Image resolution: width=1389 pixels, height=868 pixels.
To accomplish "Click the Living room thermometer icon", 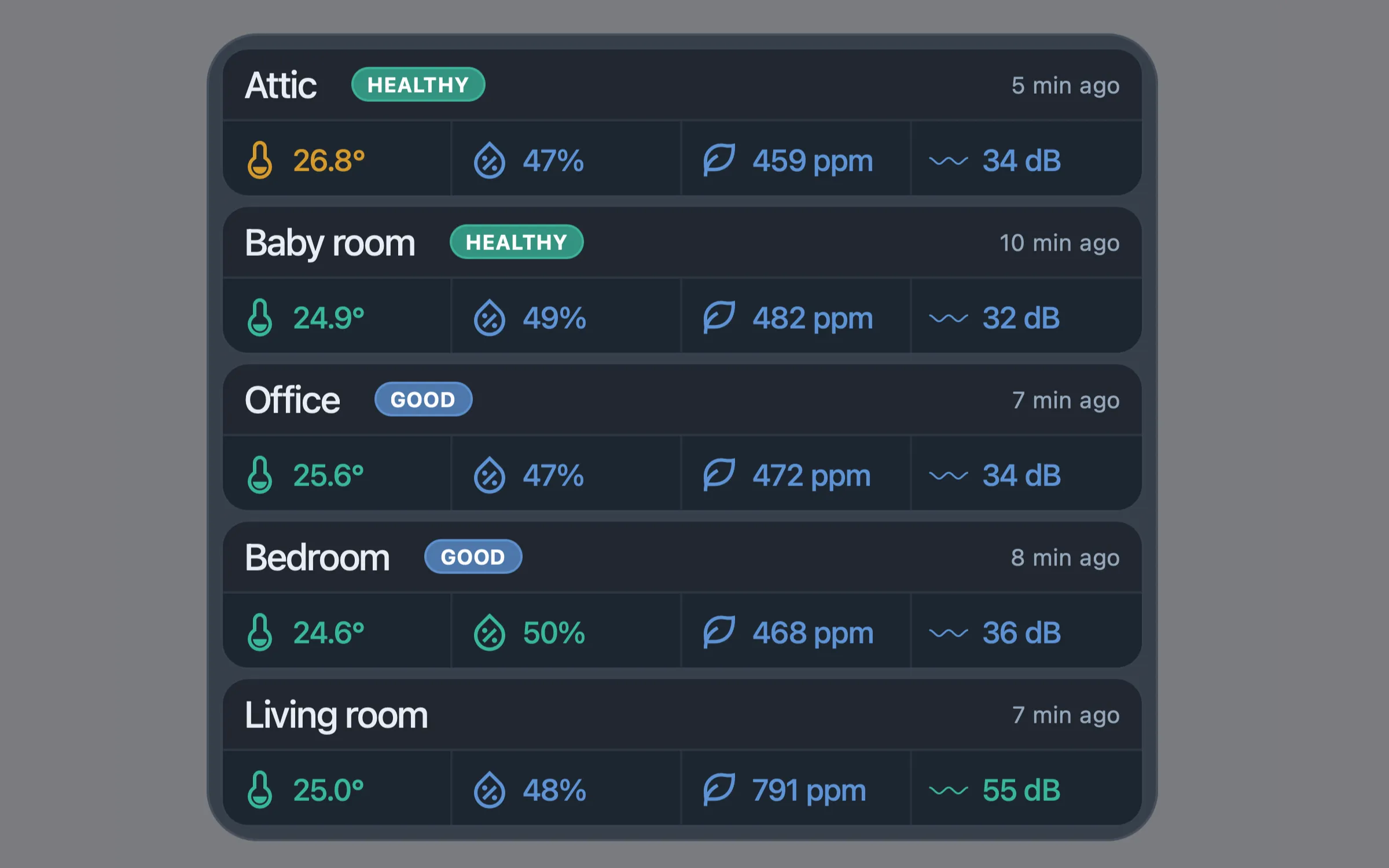I will click(x=259, y=790).
